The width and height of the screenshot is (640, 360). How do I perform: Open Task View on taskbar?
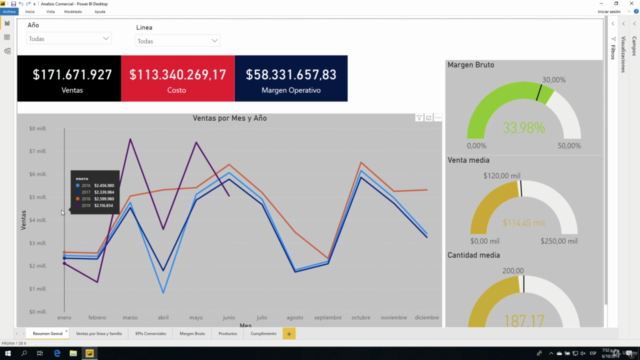[x=40, y=353]
